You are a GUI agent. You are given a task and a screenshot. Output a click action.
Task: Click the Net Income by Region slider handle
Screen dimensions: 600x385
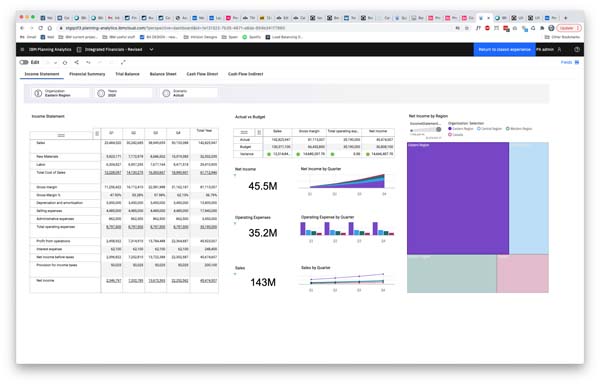coord(439,129)
